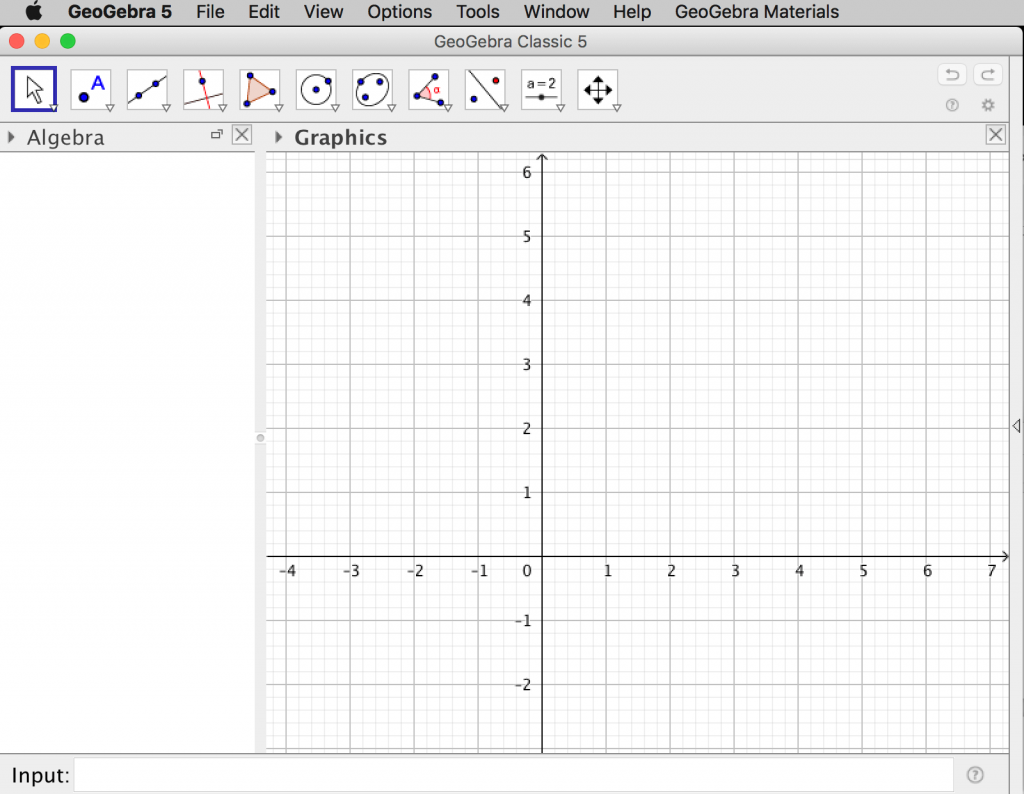Open the Angle tool dropdown arrow
The image size is (1024, 794).
coord(448,108)
